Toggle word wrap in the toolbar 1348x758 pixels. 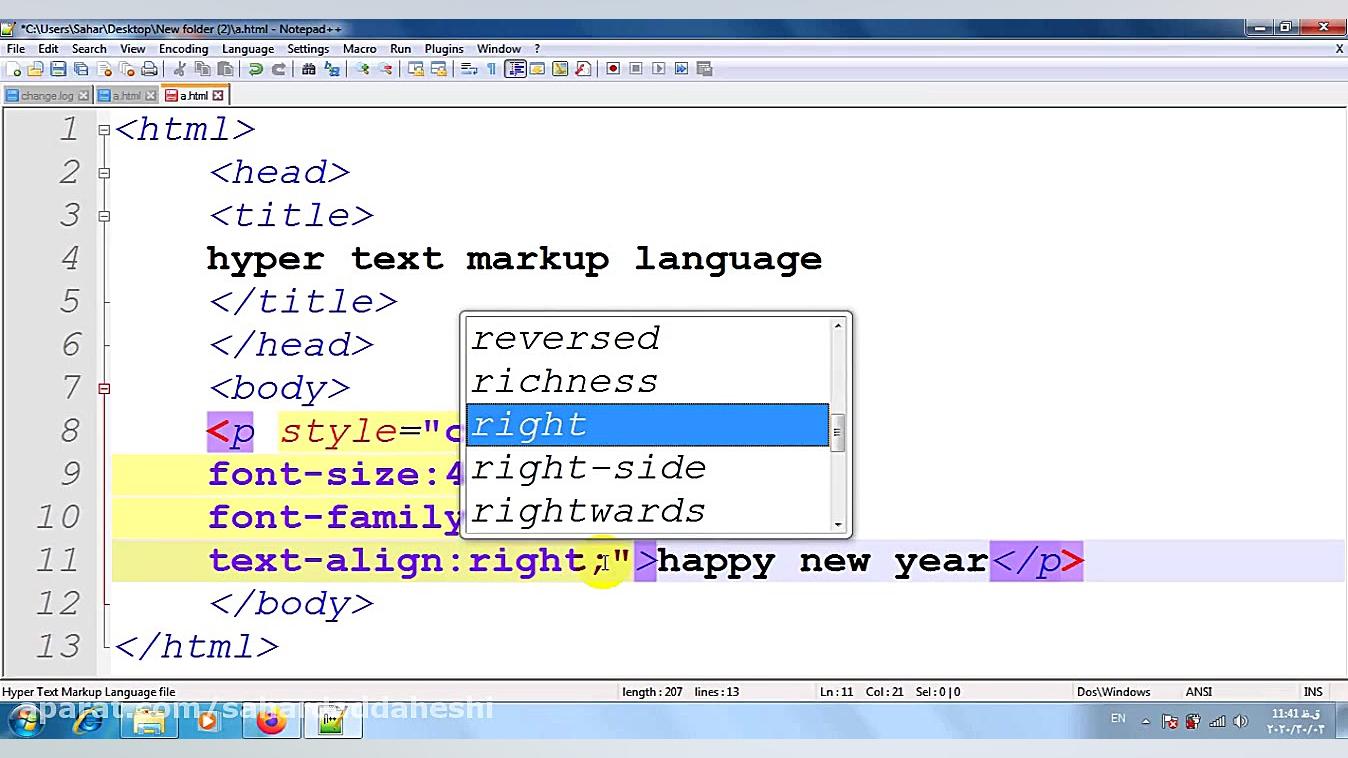[x=469, y=69]
